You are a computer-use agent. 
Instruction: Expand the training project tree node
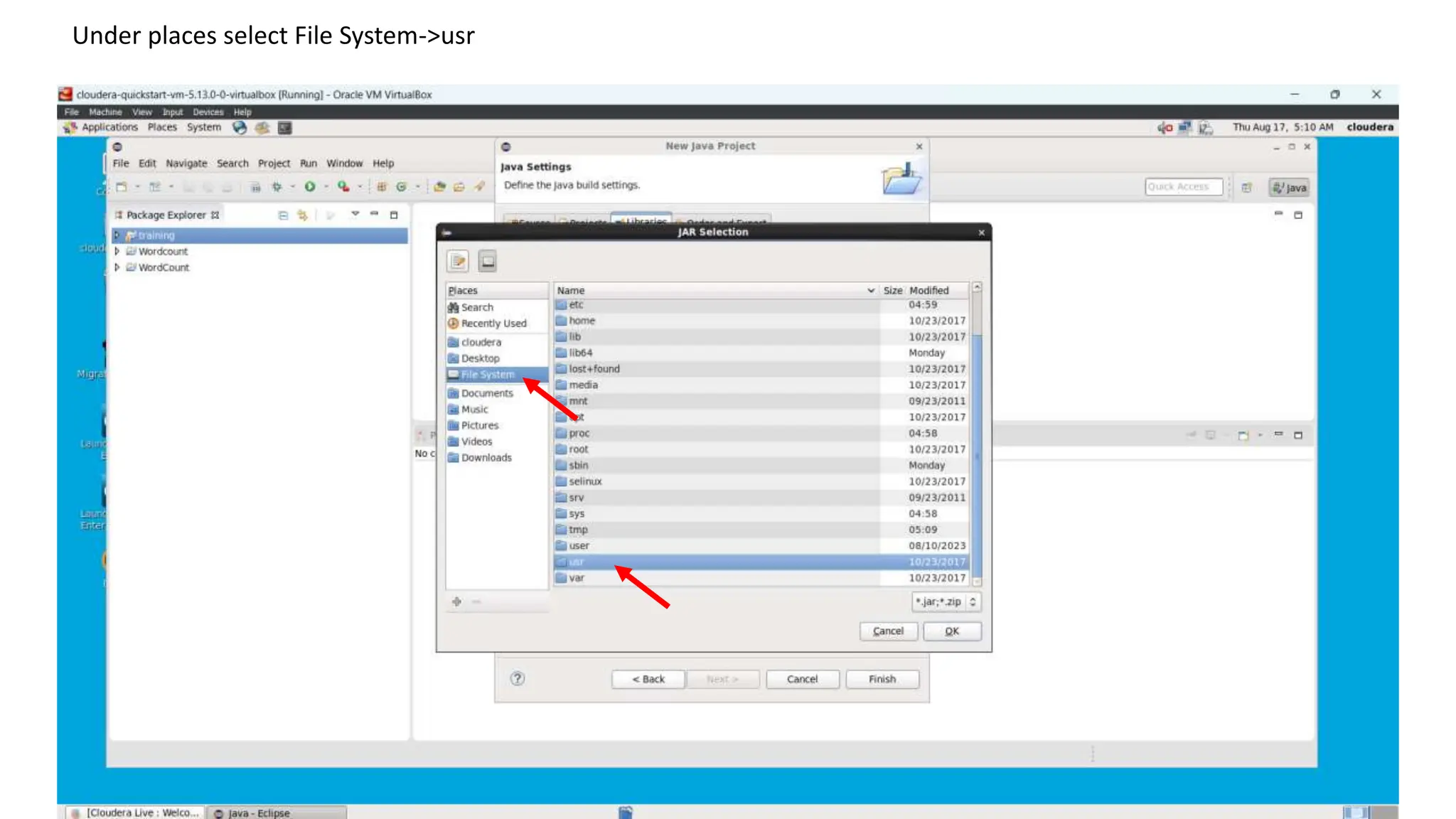[117, 235]
